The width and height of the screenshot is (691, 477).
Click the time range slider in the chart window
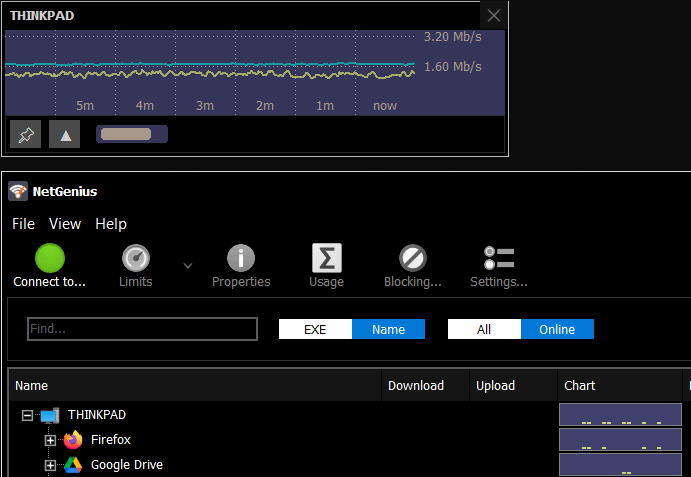(x=132, y=134)
